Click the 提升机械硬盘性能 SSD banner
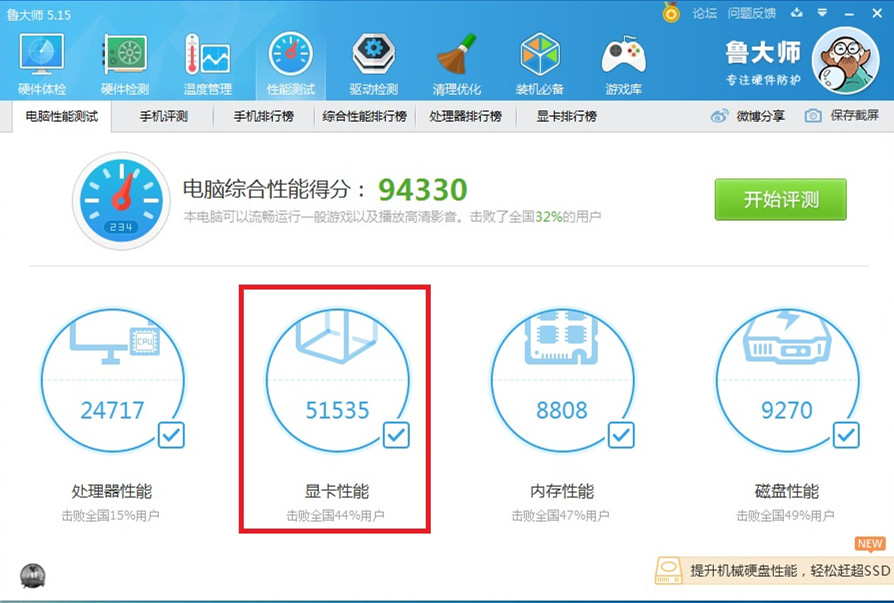Viewport: 894px width, 603px height. tap(774, 571)
